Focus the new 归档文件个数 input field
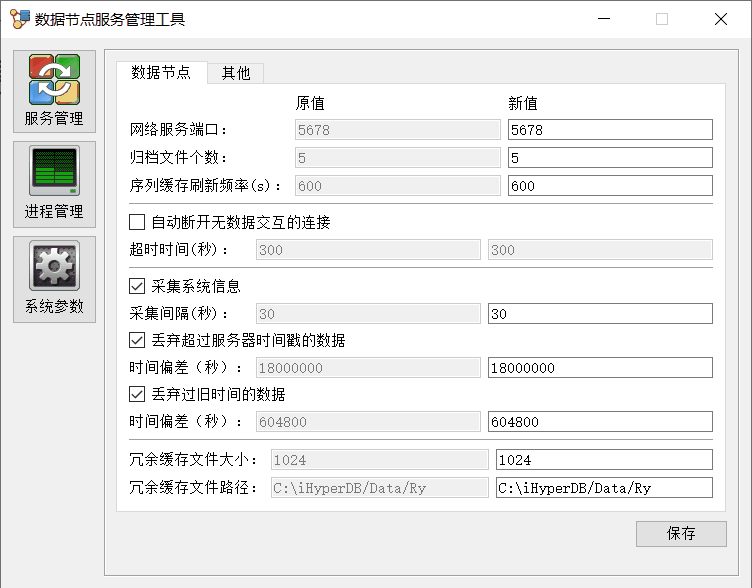The image size is (752, 588). (x=610, y=158)
